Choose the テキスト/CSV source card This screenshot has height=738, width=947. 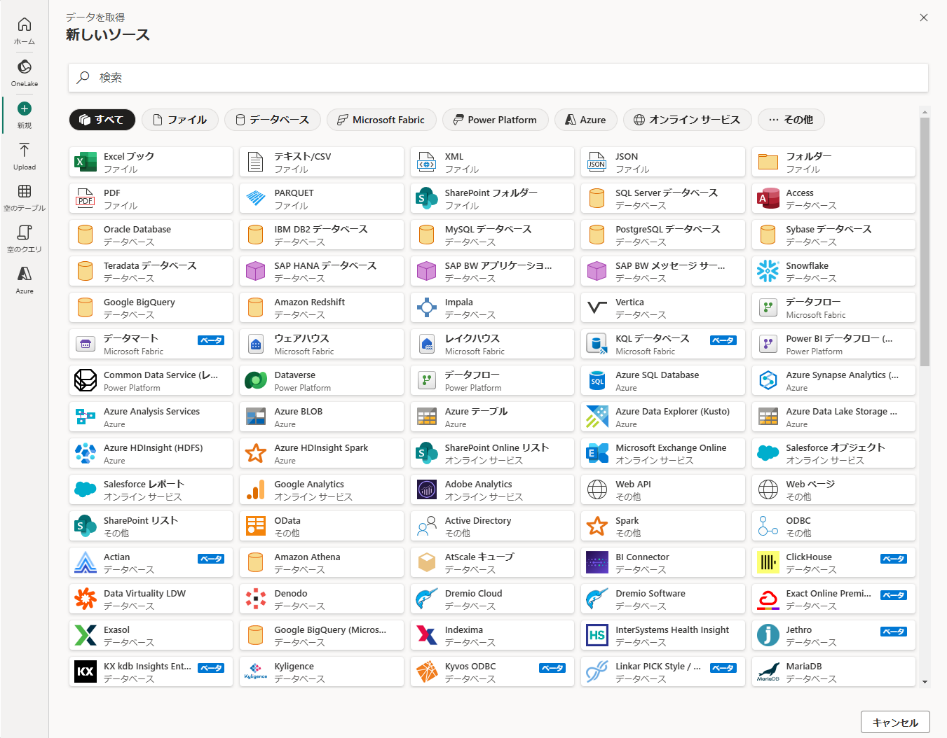(x=322, y=162)
